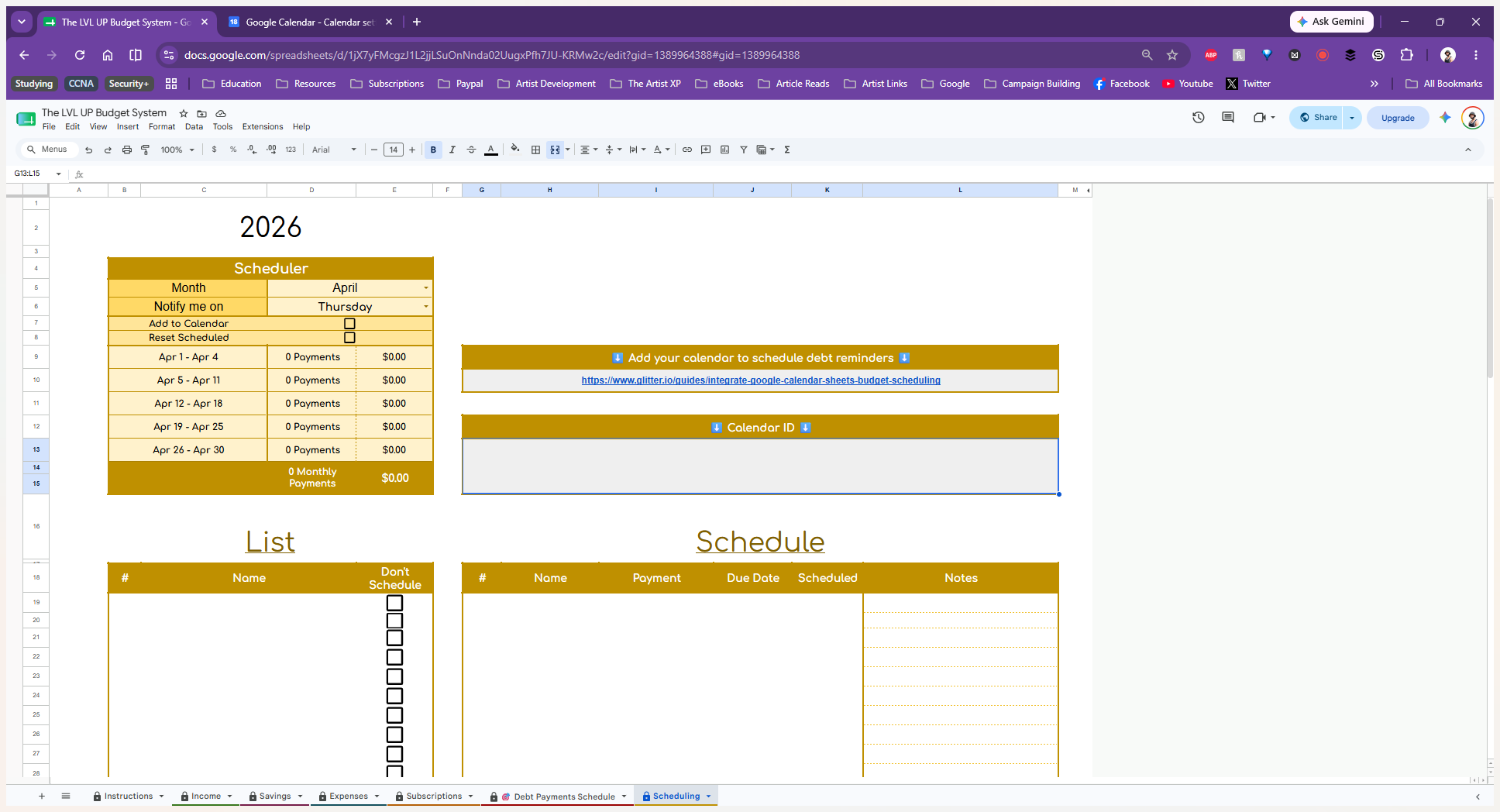Open the Insert menu
Image resolution: width=1500 pixels, height=812 pixels.
(x=128, y=126)
